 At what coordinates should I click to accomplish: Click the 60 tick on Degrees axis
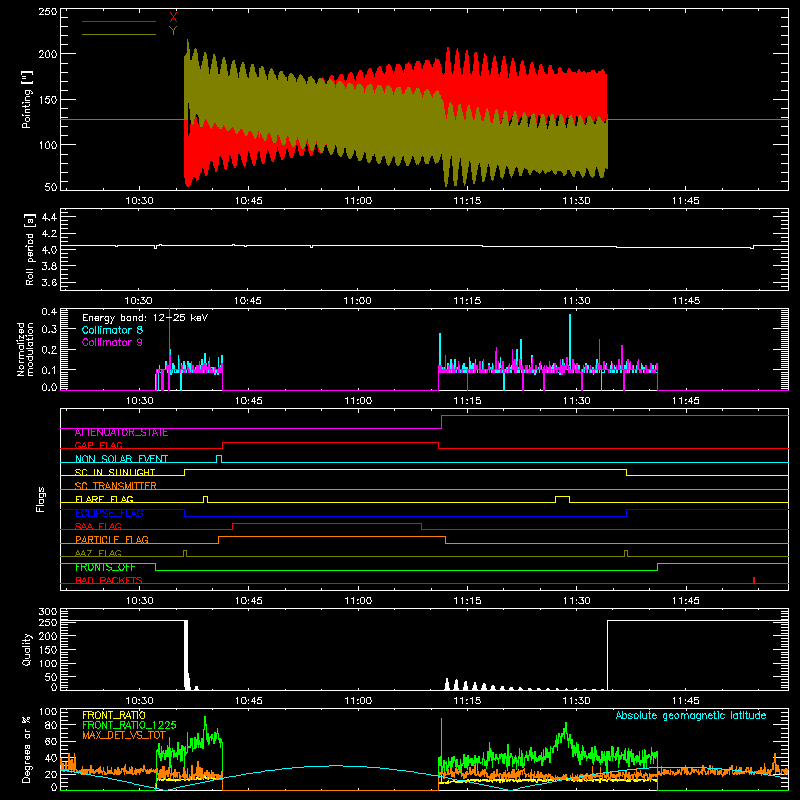point(51,741)
